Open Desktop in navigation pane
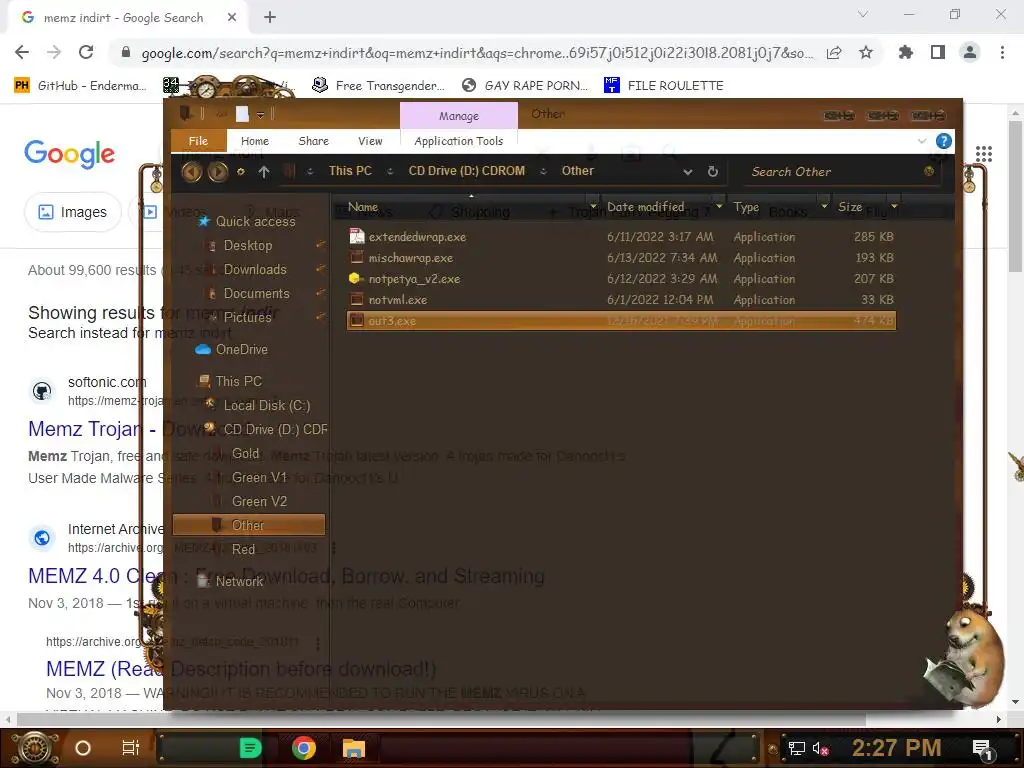 [248, 246]
